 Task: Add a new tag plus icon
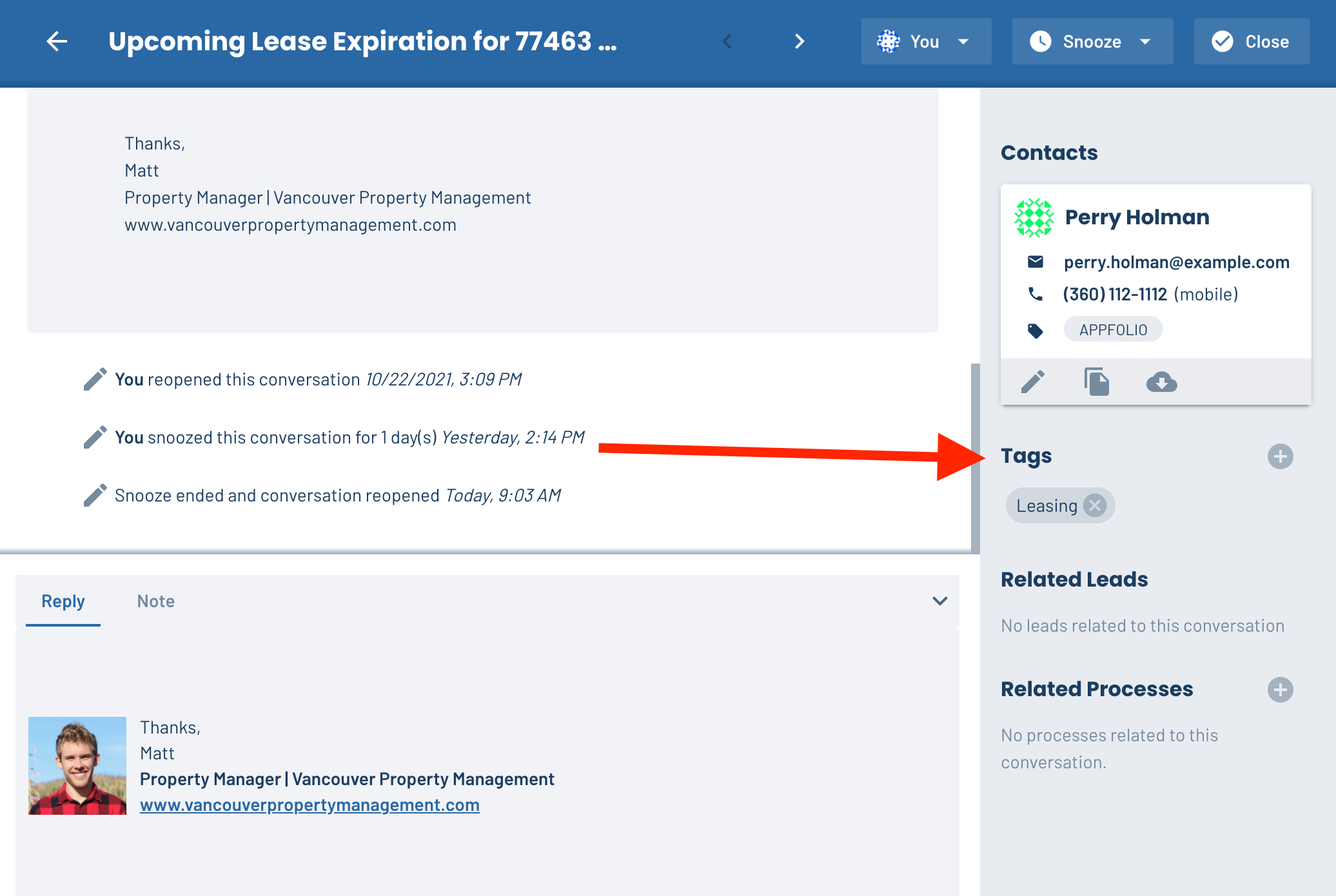(1280, 456)
